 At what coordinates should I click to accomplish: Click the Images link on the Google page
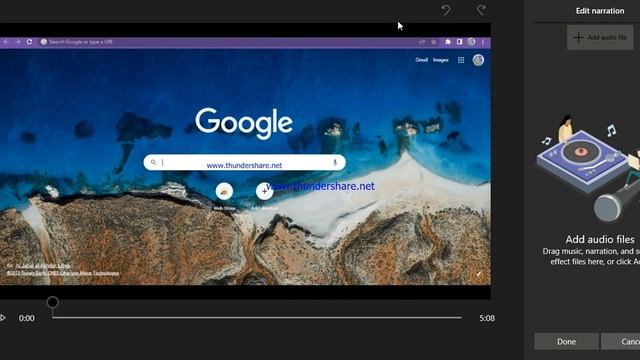(x=441, y=60)
